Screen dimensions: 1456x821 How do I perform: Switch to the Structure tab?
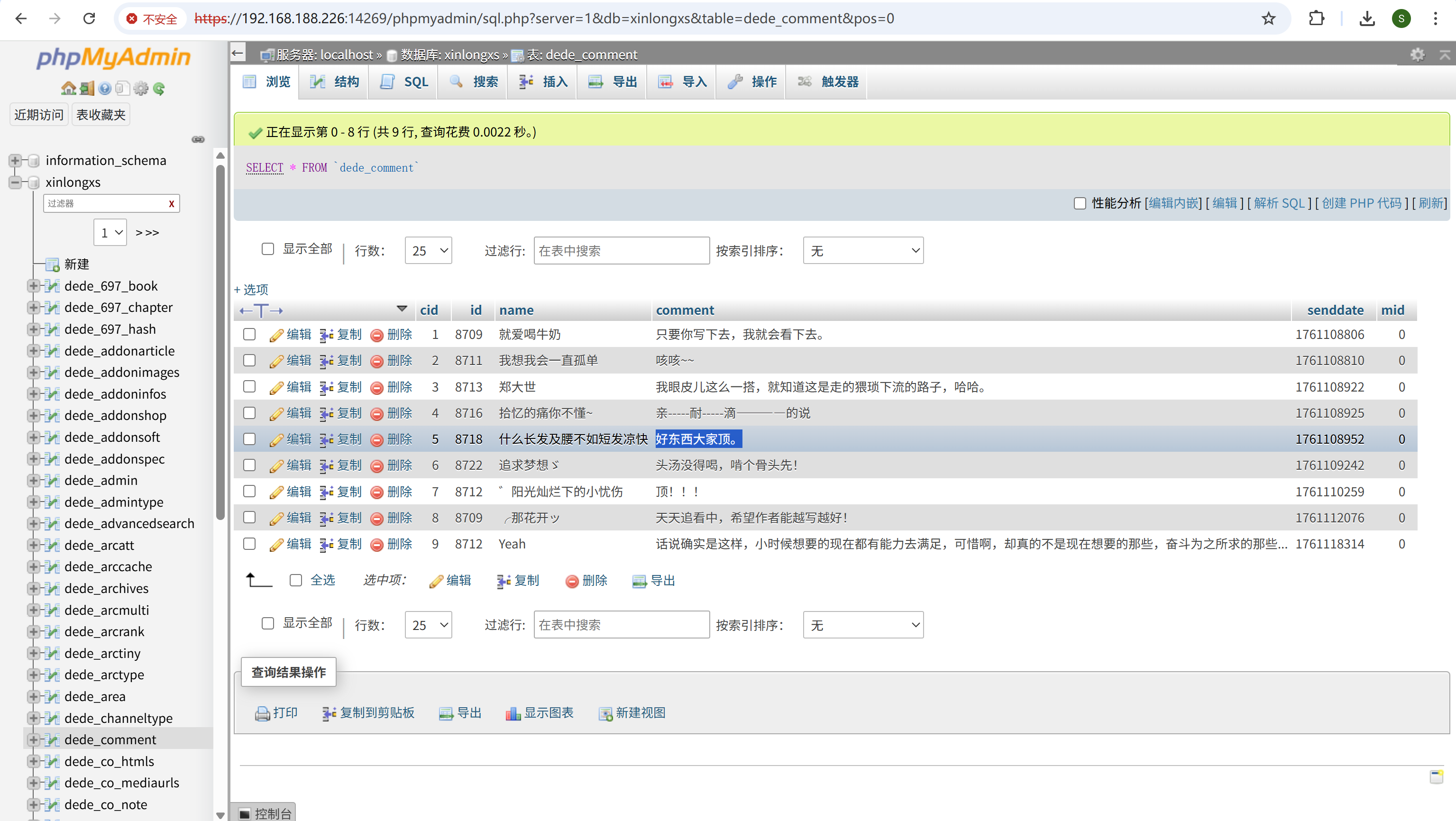tap(335, 82)
